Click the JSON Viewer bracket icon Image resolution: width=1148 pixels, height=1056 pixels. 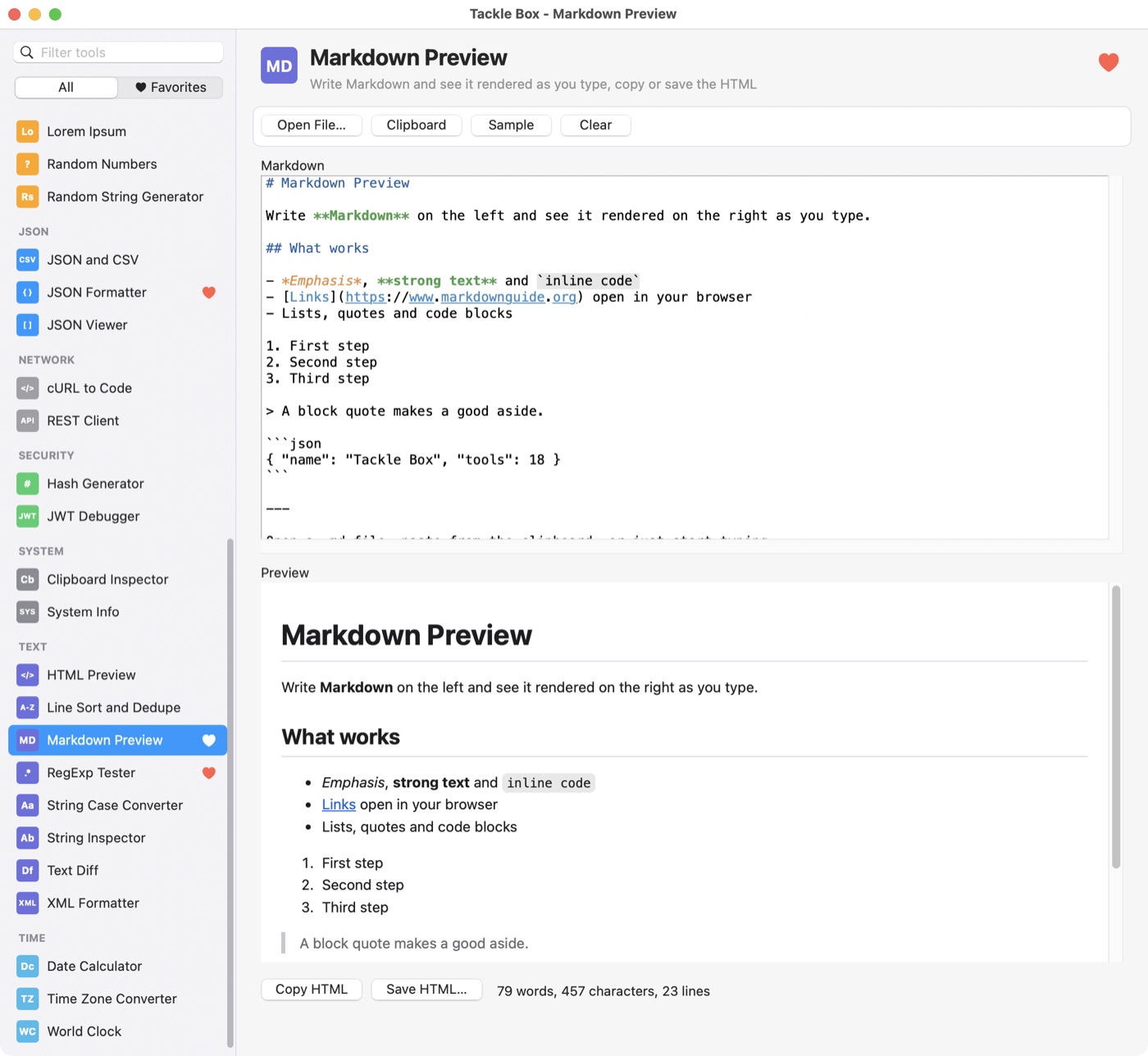(x=27, y=325)
